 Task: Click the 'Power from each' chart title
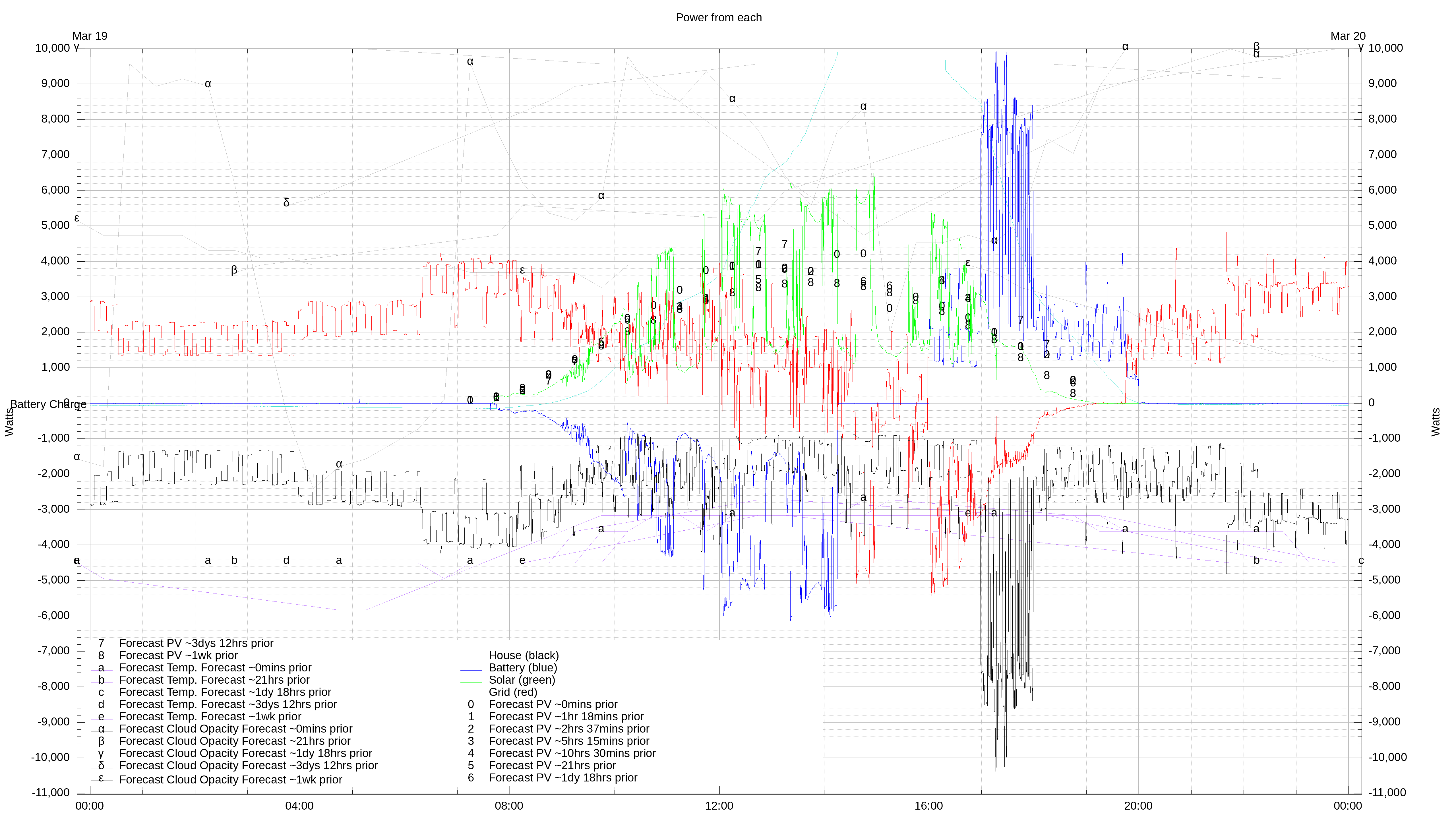718,18
